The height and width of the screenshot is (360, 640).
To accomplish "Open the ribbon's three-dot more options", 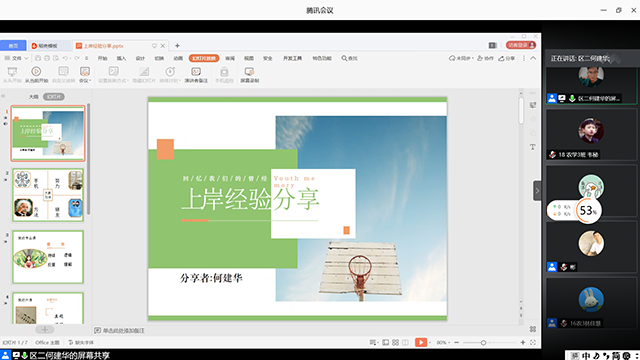I will [x=524, y=58].
